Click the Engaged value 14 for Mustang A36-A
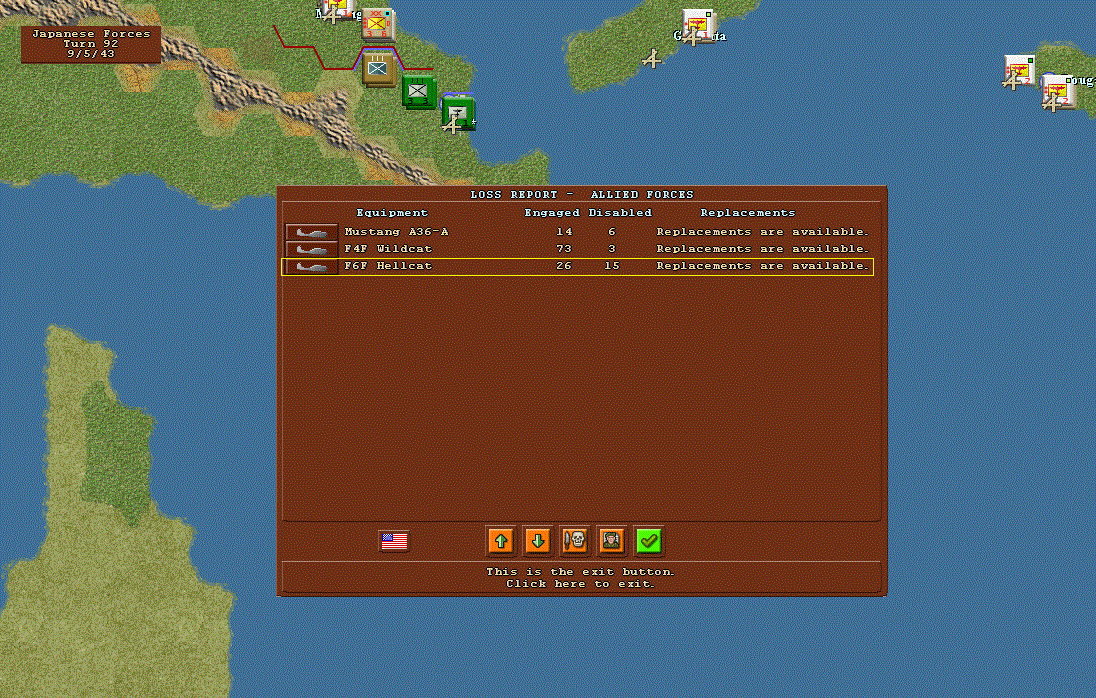This screenshot has width=1096, height=698. (x=564, y=232)
